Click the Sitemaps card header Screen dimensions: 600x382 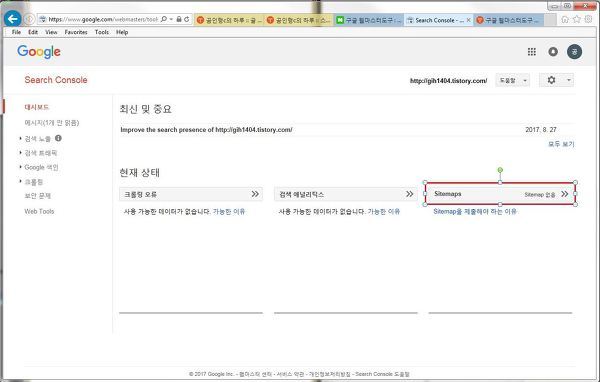pyautogui.click(x=500, y=194)
